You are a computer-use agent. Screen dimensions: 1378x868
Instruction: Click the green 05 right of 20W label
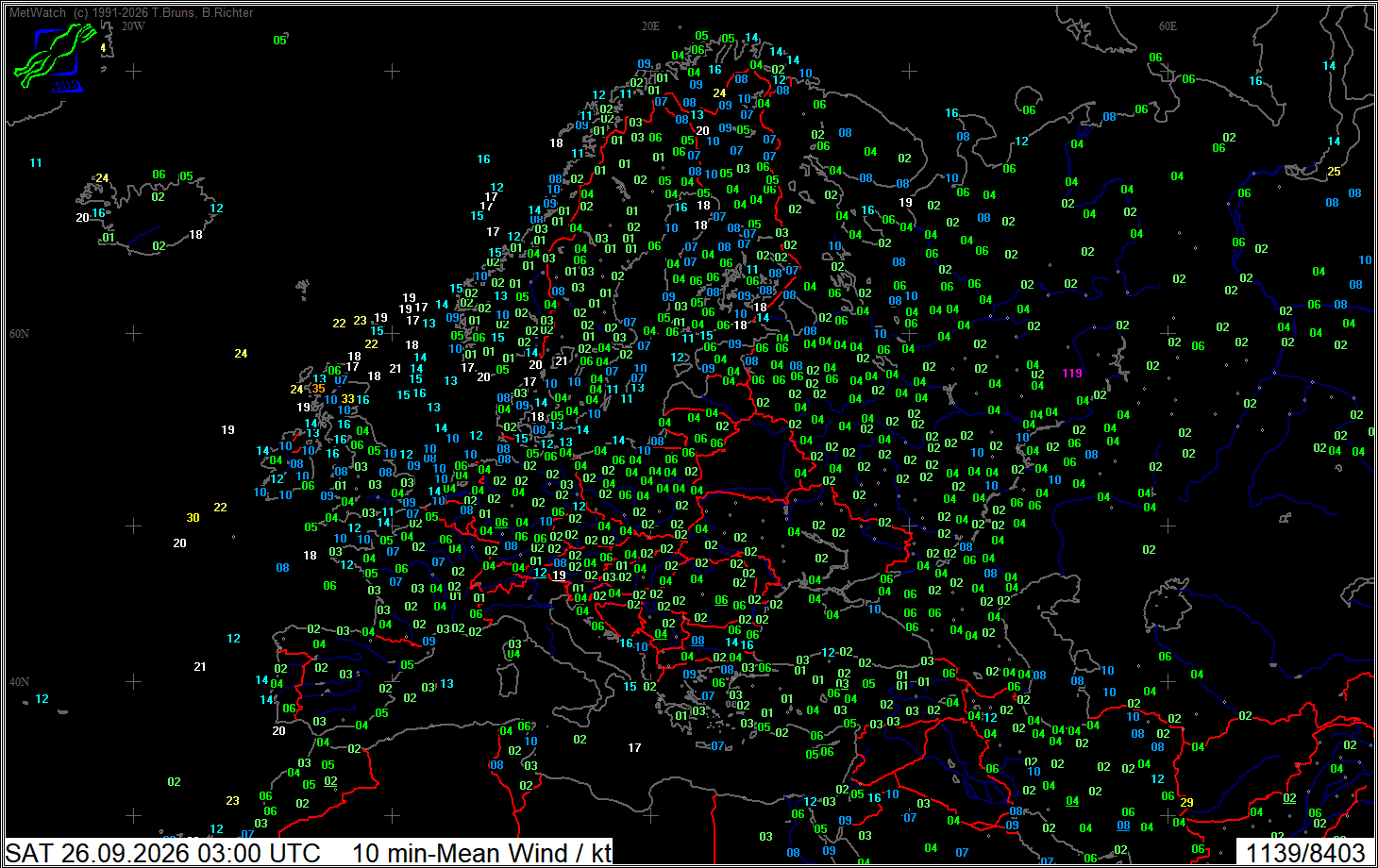click(x=280, y=41)
